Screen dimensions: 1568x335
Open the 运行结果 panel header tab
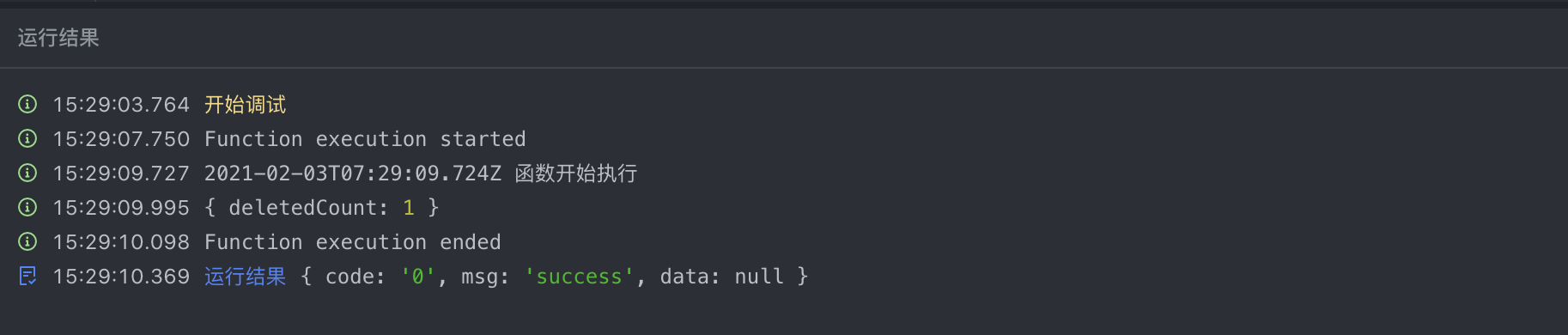tap(58, 38)
